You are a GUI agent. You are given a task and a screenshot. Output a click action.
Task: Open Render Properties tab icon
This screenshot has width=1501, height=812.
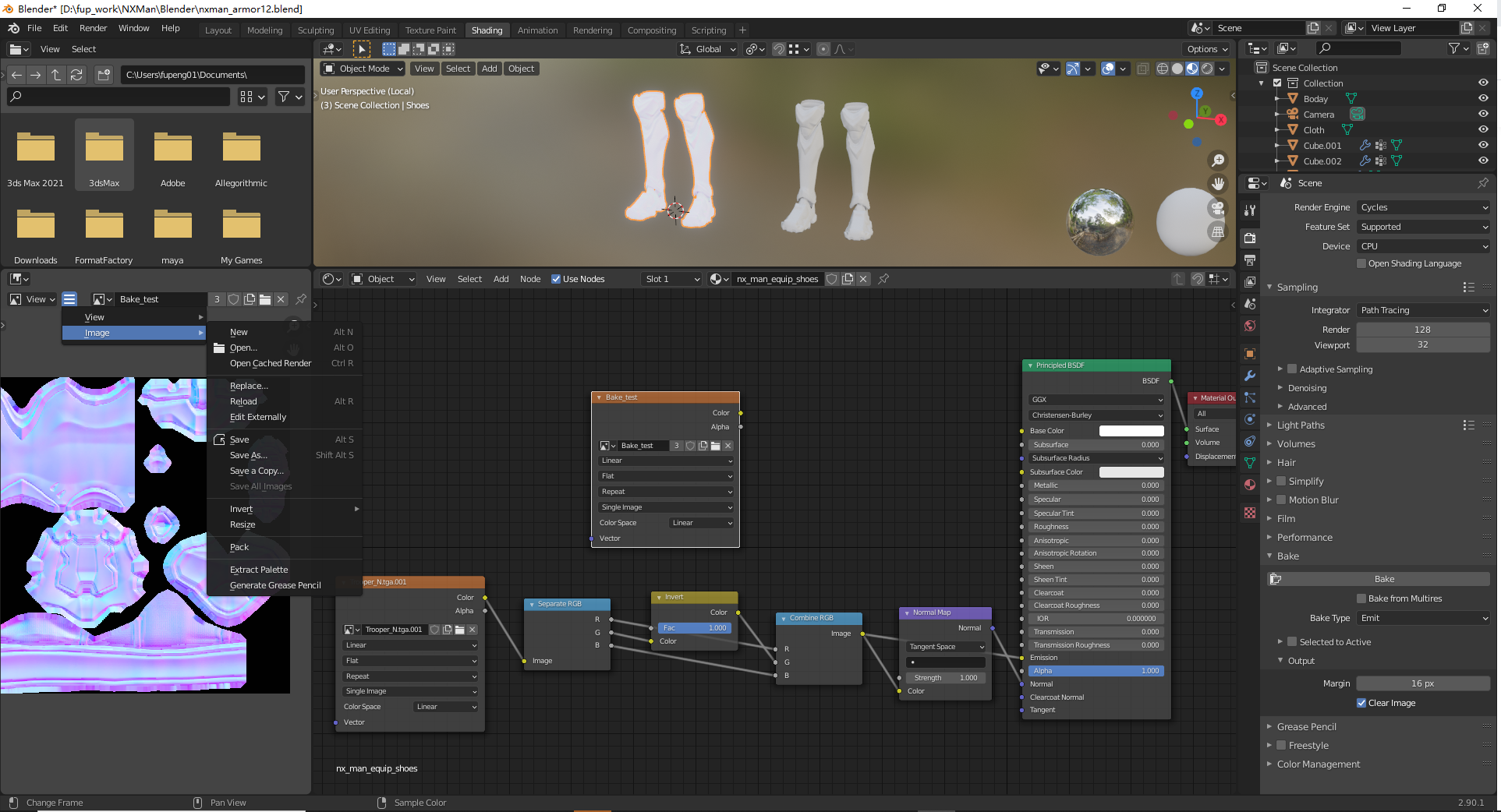1250,238
